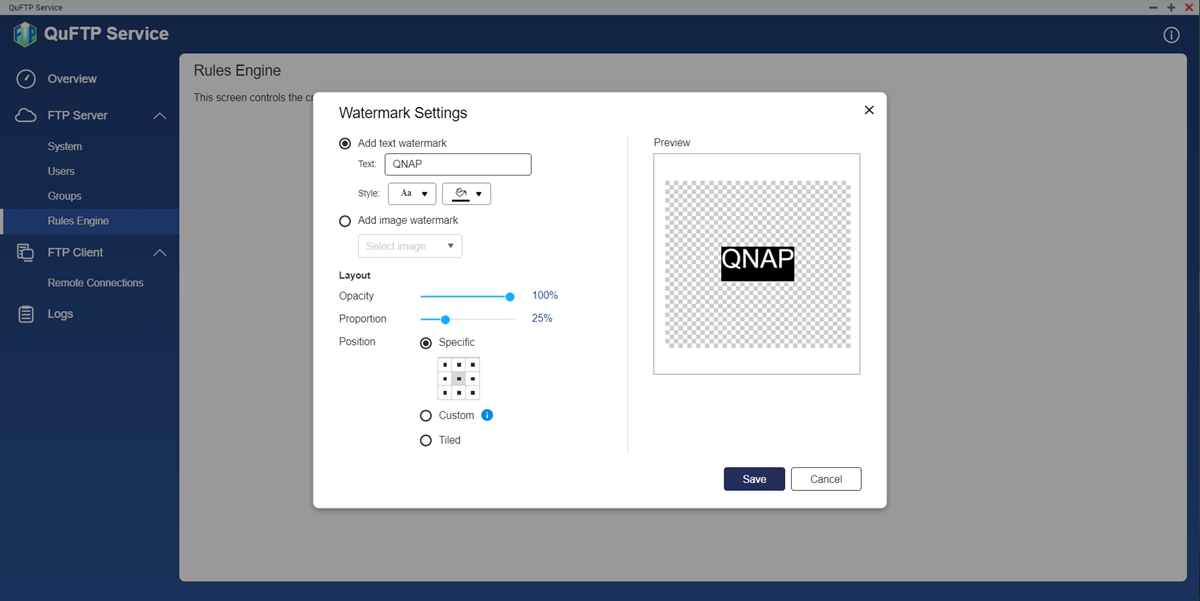
Task: Click the FTP Server cloud icon
Action: tap(27, 116)
